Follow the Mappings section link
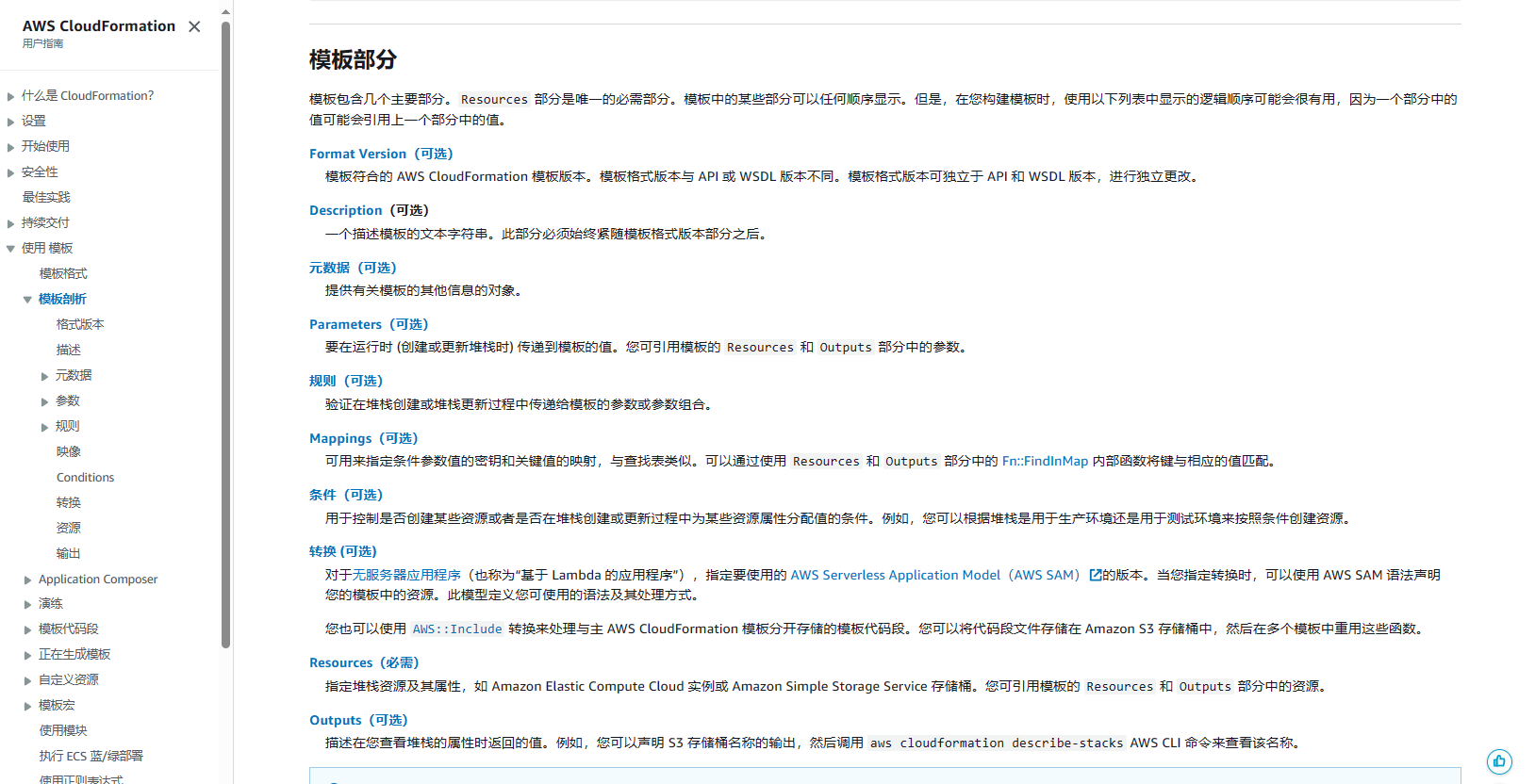Viewport: 1535px width, 784px height. pos(363,438)
